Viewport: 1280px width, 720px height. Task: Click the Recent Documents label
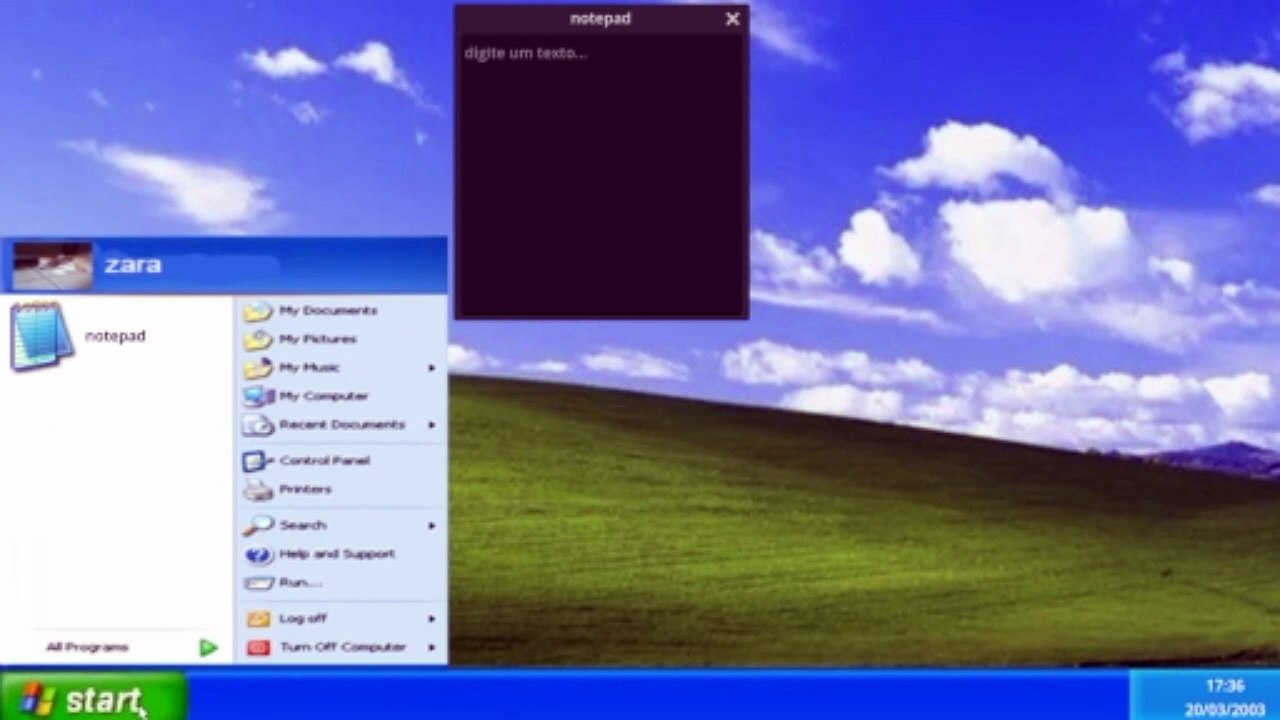pos(342,425)
